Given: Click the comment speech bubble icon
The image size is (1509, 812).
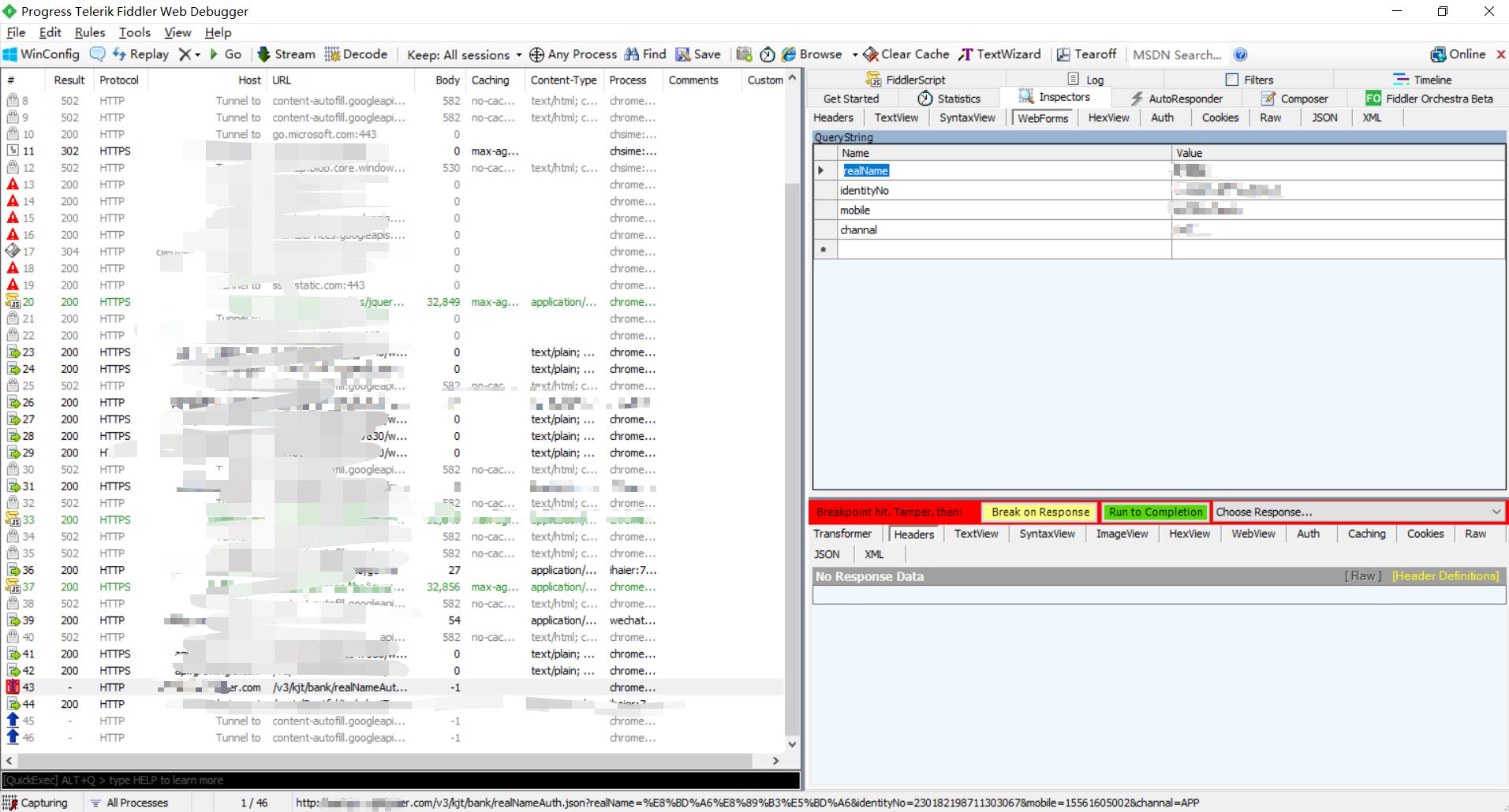Looking at the screenshot, I should click(x=98, y=54).
